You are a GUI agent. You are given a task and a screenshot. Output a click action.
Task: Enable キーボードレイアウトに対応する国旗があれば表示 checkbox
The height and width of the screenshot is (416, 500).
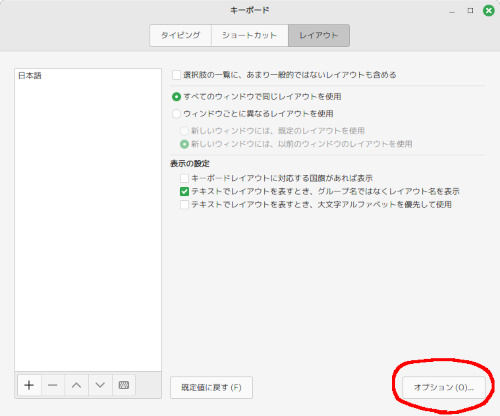(184, 178)
